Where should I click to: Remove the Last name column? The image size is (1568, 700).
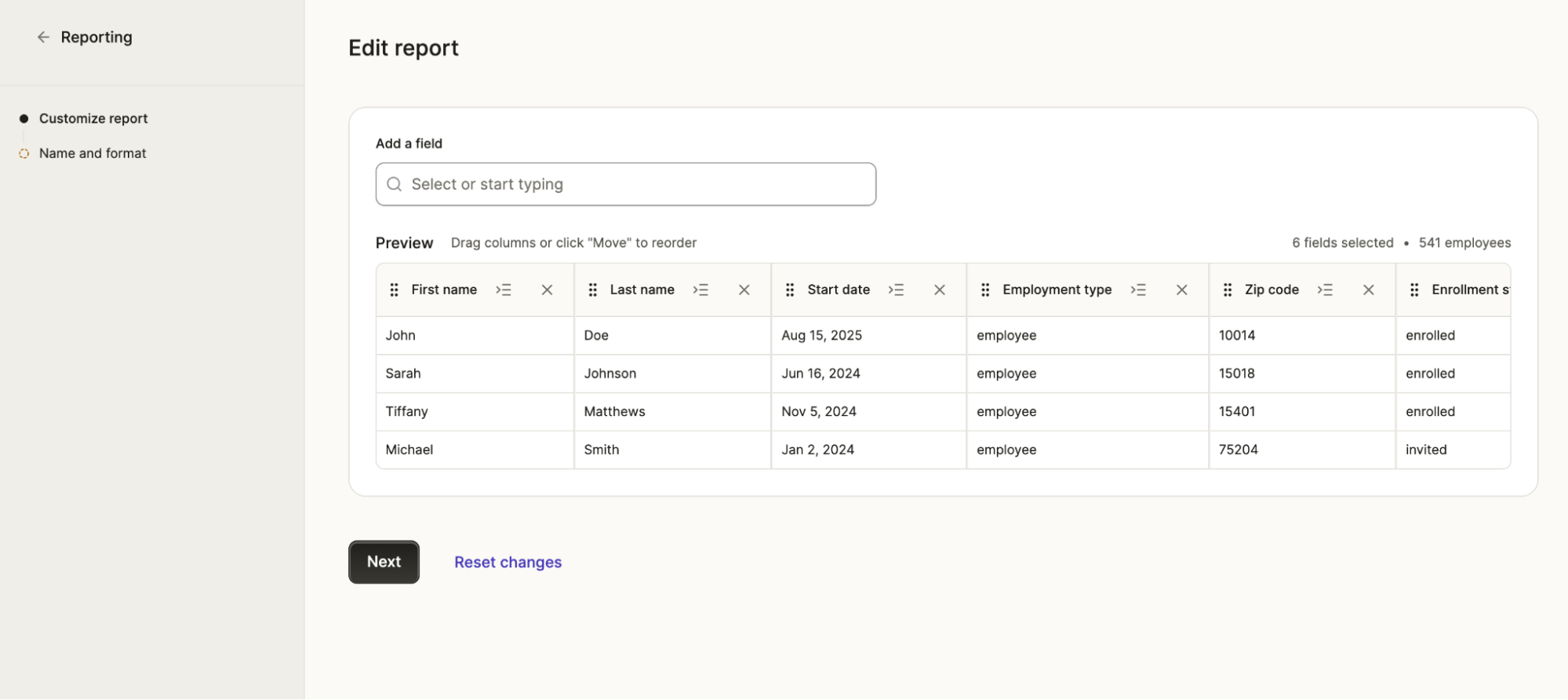[x=744, y=290]
